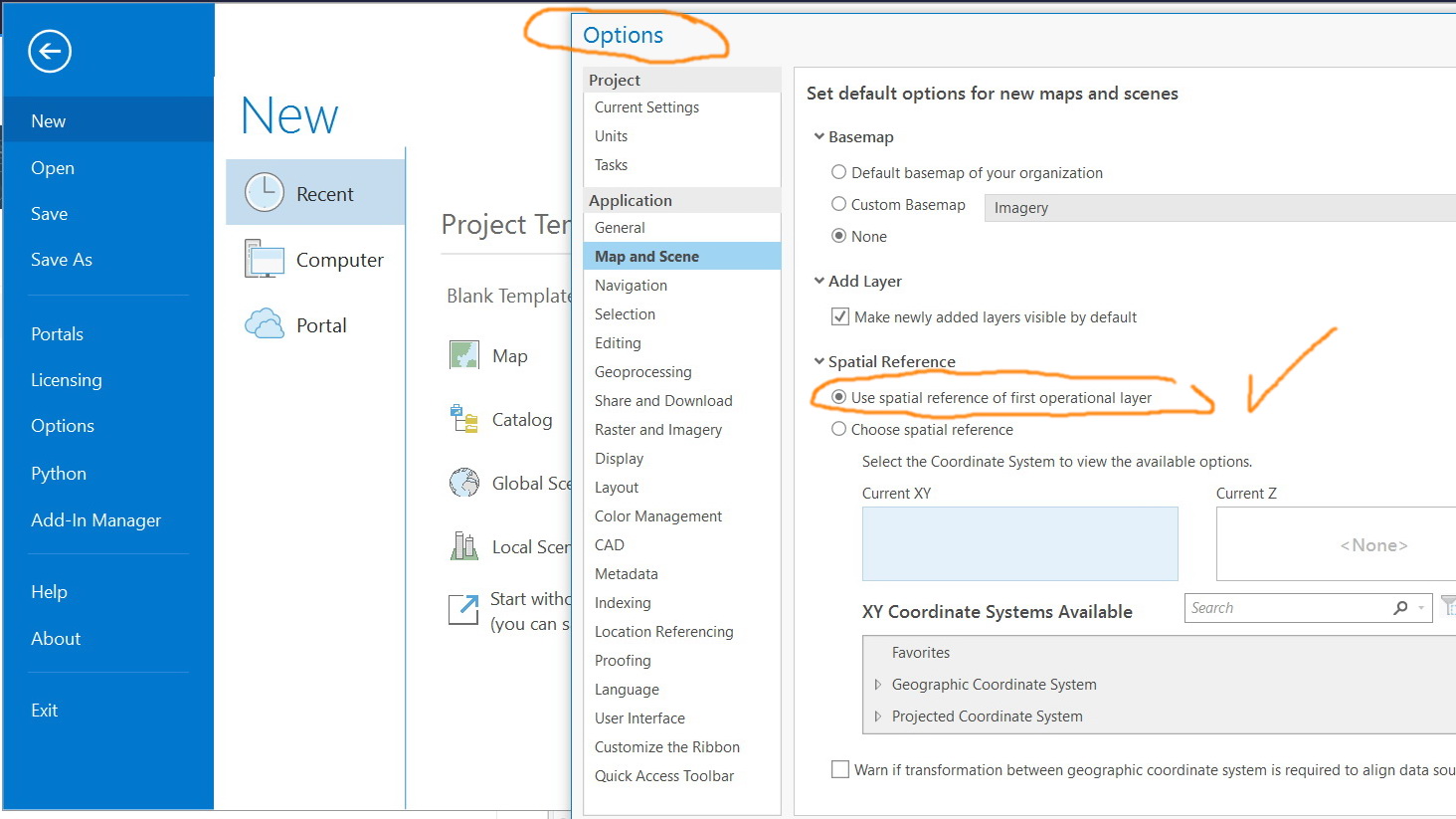Click Licensing in the blue sidebar
Image resolution: width=1456 pixels, height=819 pixels.
pos(66,380)
